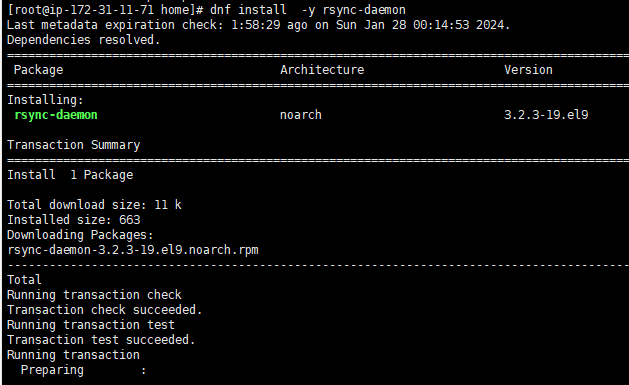Click the "Install 1 Package" line

pos(70,175)
